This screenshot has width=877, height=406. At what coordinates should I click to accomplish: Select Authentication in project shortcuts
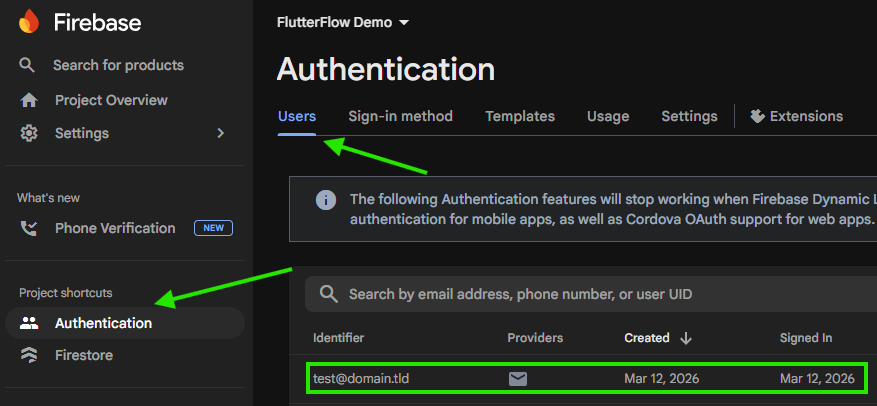tap(125, 323)
